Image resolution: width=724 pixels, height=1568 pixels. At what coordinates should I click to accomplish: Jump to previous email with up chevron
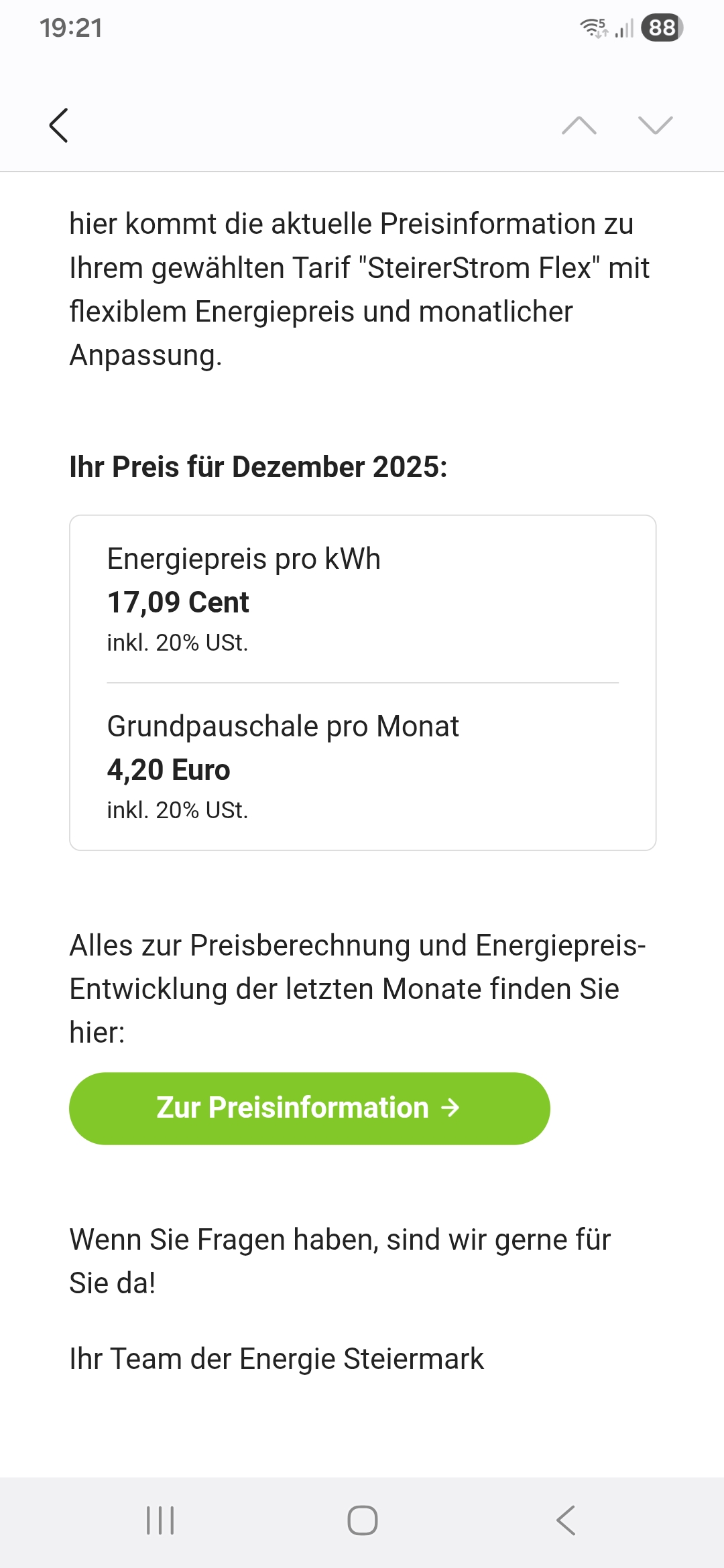(579, 125)
